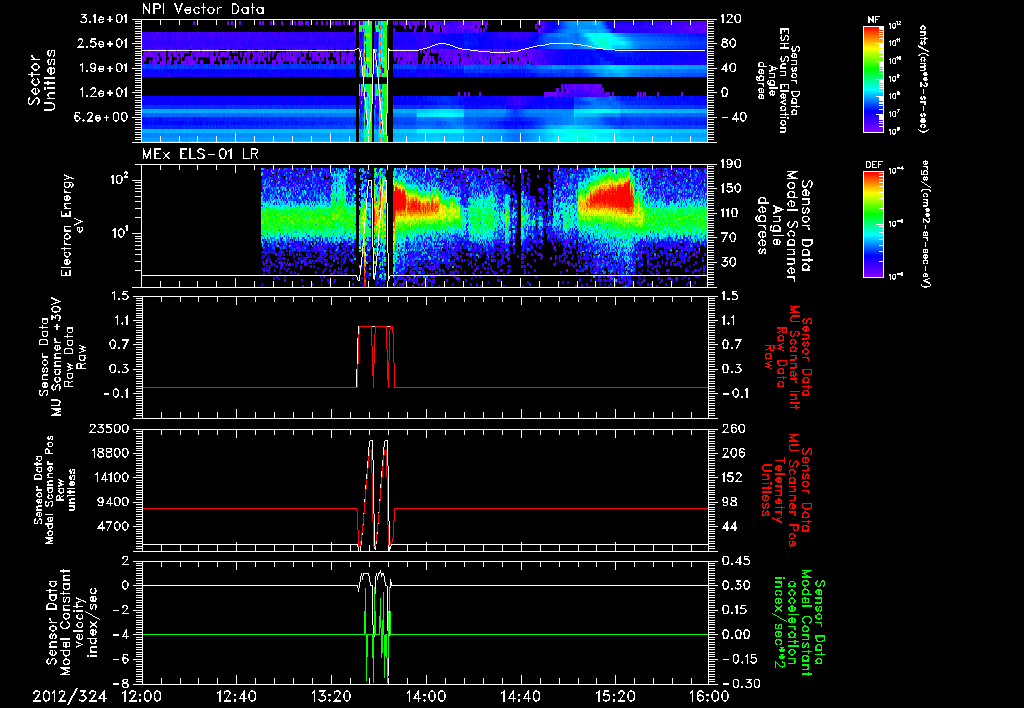Click the red "MU Scanner Pos Telemetry" axis title
The width and height of the screenshot is (1024, 708).
(x=782, y=490)
